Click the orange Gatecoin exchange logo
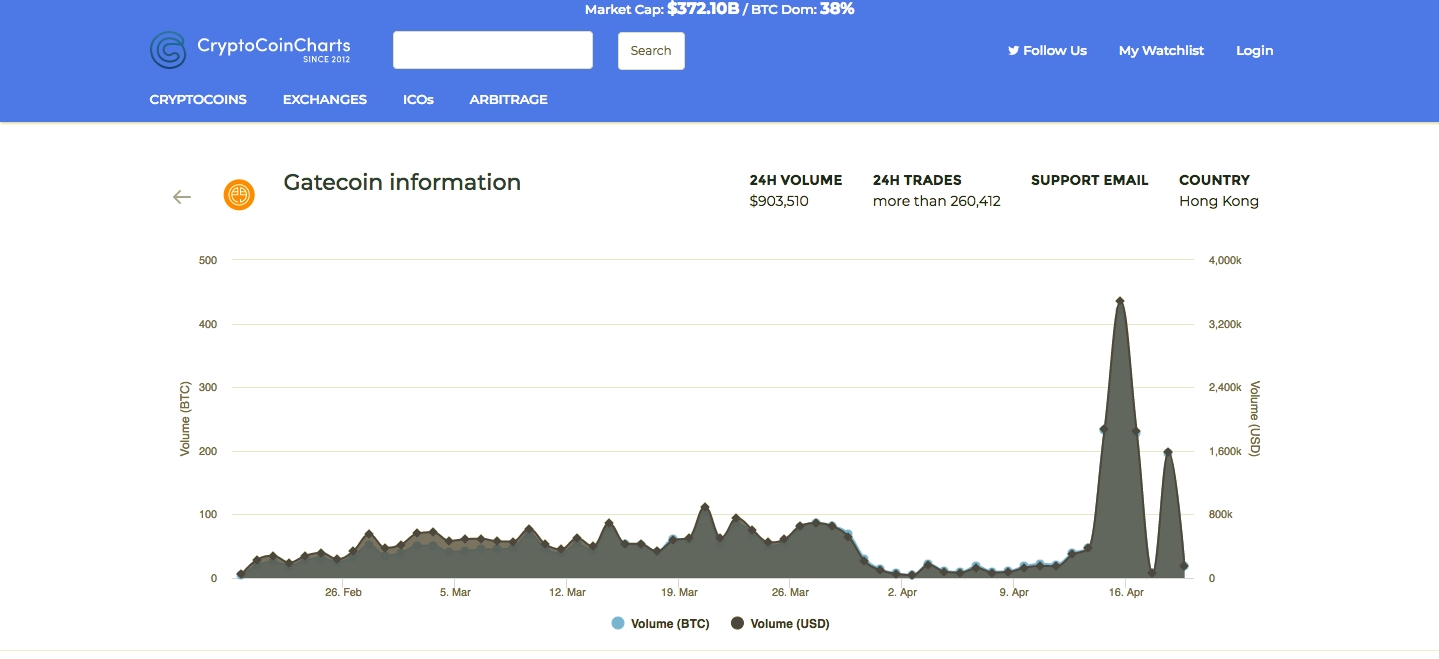1439x659 pixels. [239, 195]
